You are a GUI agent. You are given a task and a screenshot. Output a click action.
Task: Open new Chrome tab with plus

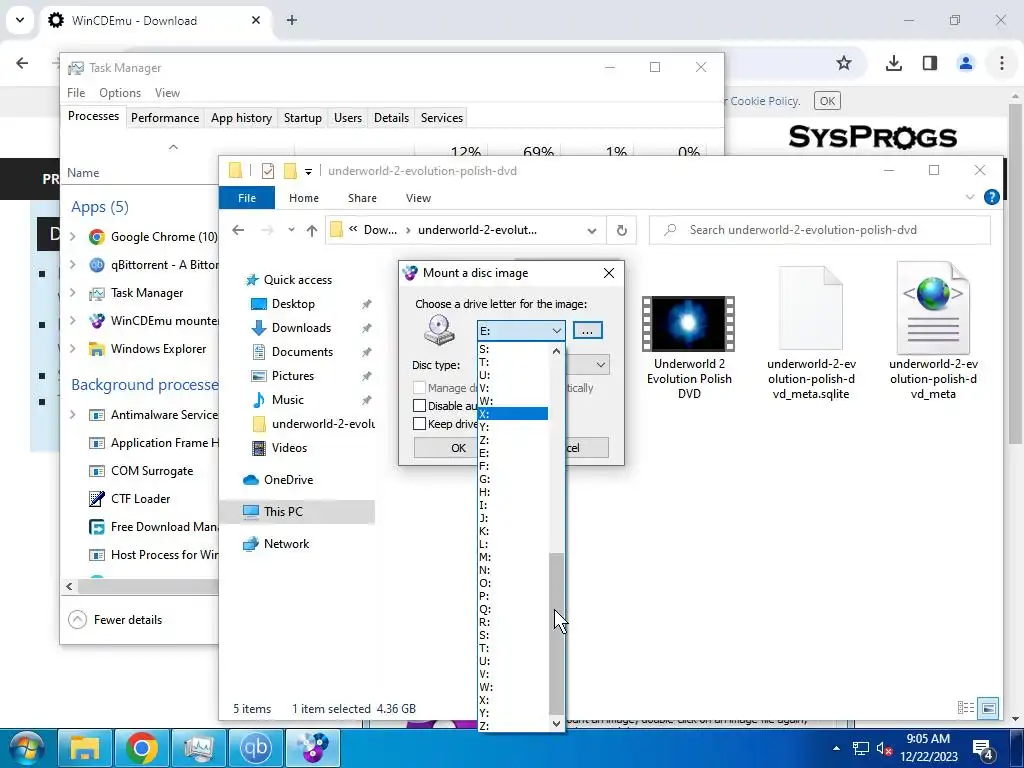coord(292,20)
